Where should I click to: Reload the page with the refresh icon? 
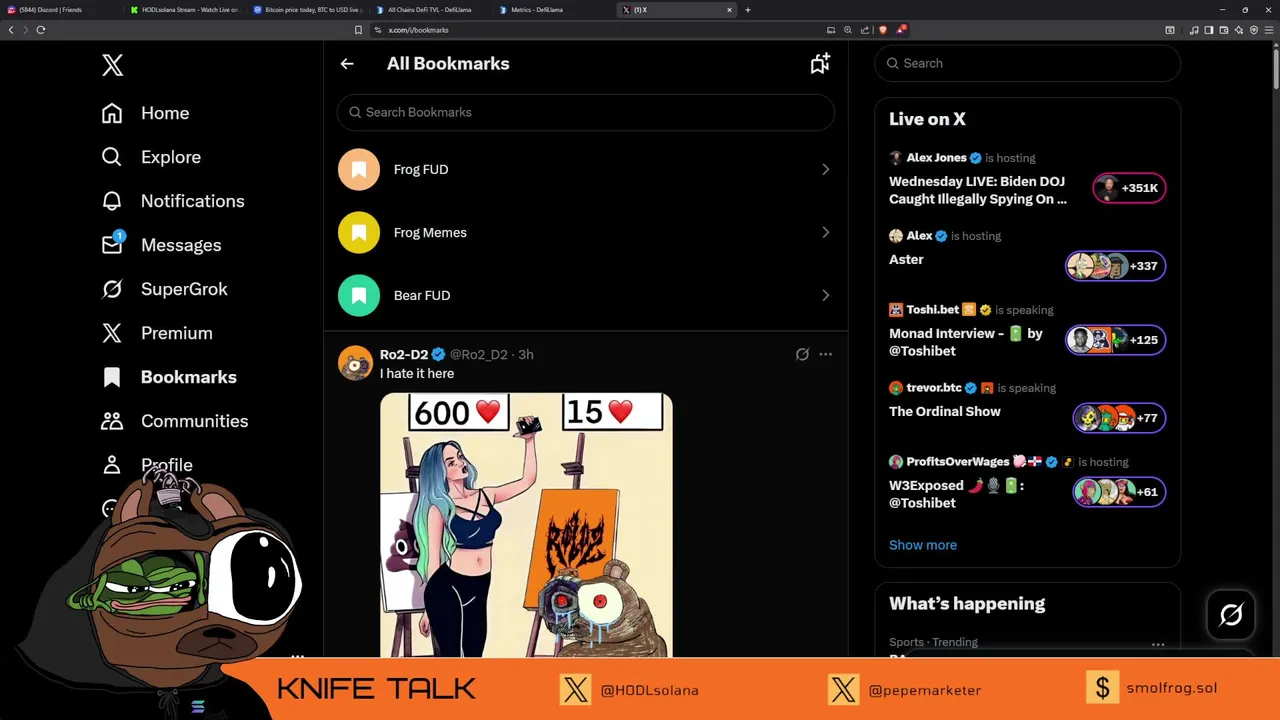click(41, 30)
